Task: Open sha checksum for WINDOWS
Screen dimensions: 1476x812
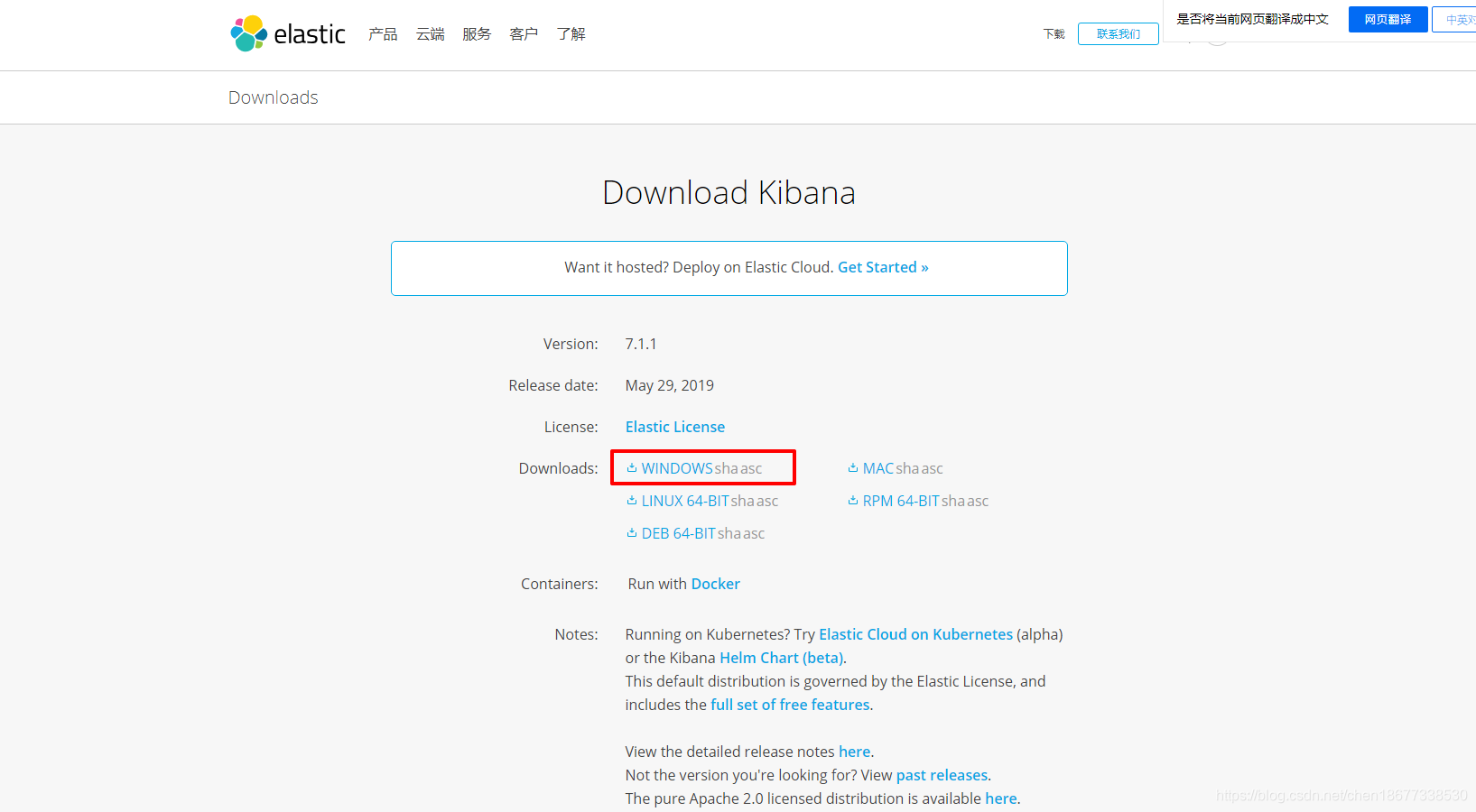Action: 726,468
